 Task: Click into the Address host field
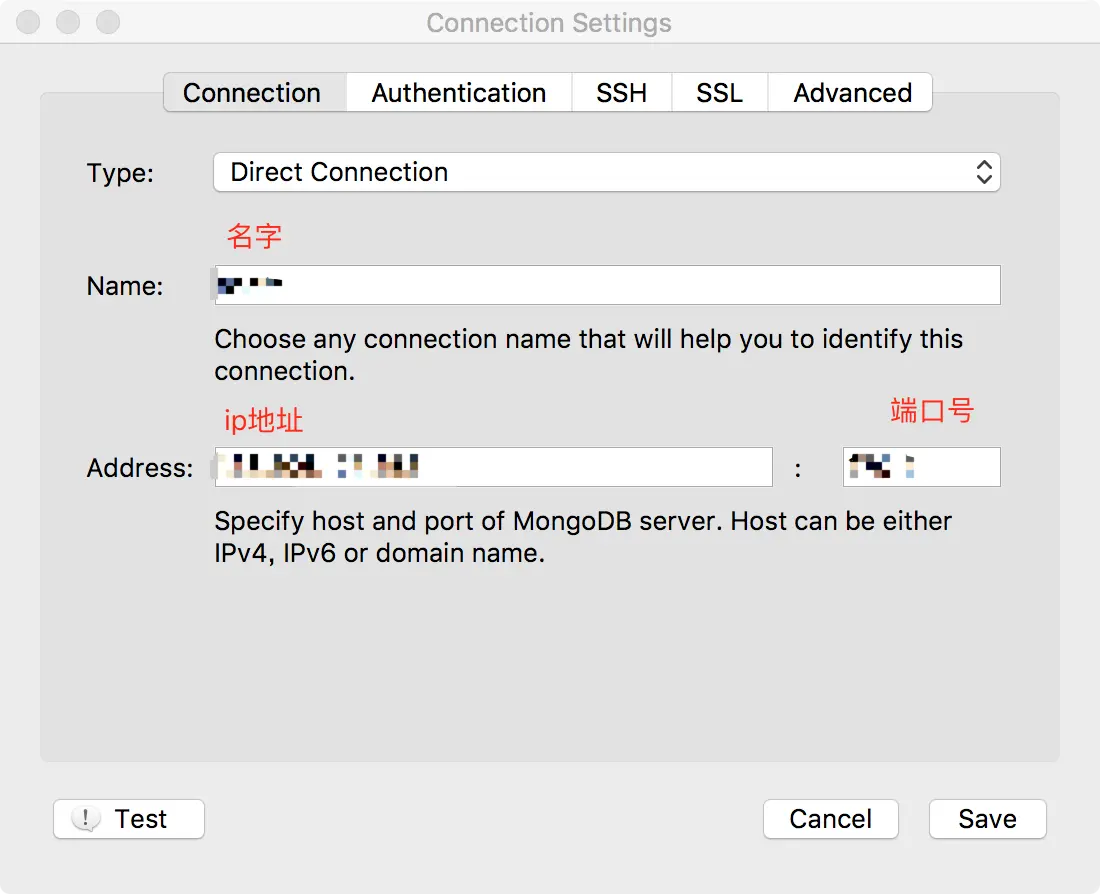click(493, 467)
